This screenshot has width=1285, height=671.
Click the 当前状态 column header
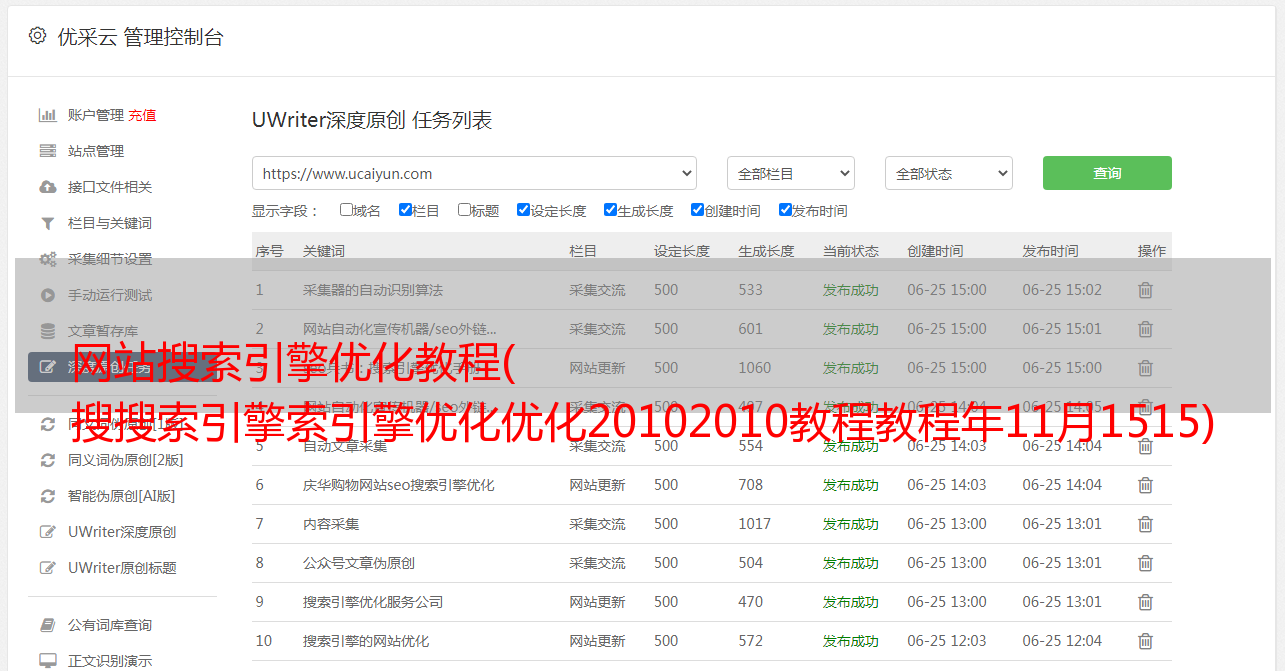[x=851, y=251]
